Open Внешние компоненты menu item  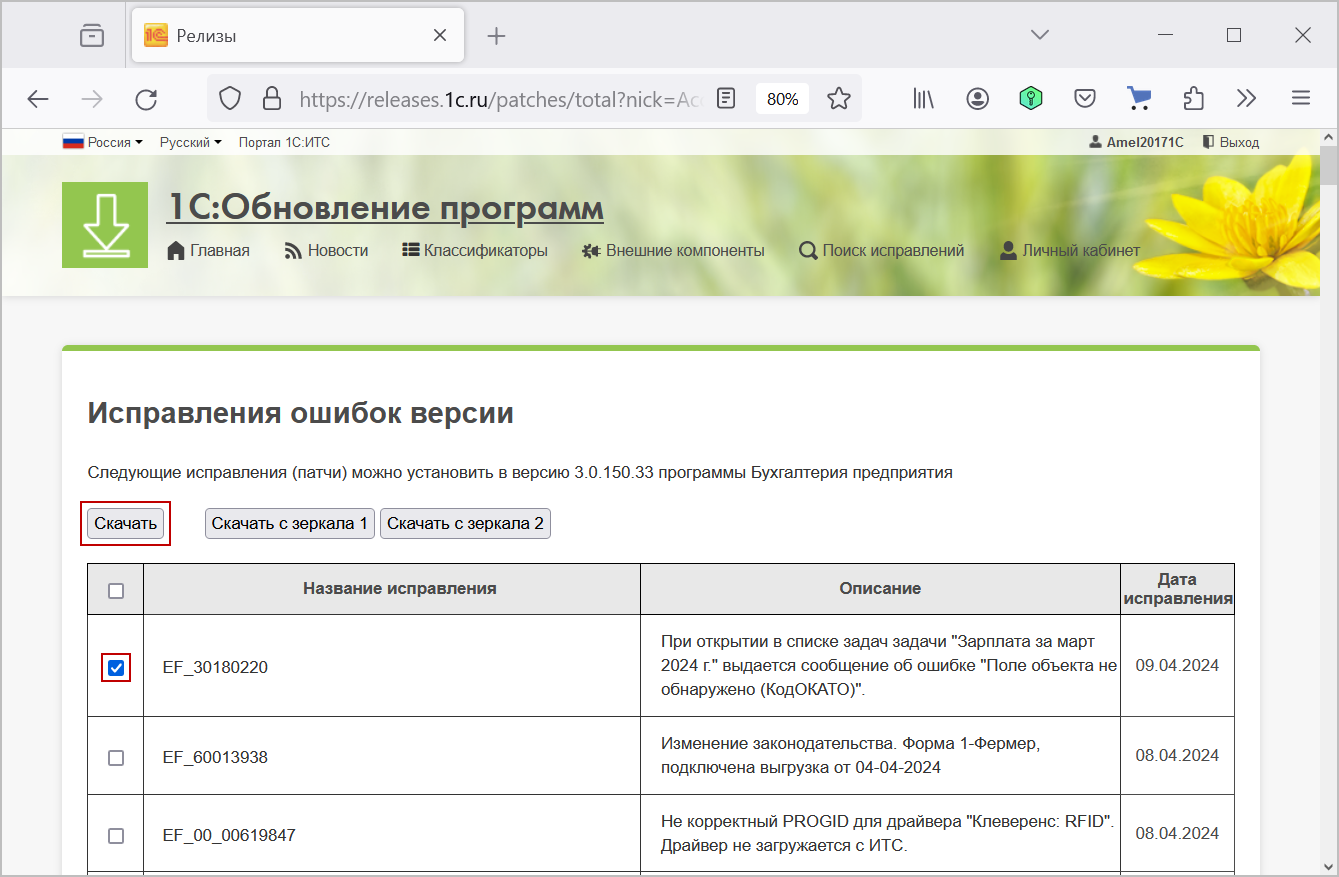pos(673,251)
